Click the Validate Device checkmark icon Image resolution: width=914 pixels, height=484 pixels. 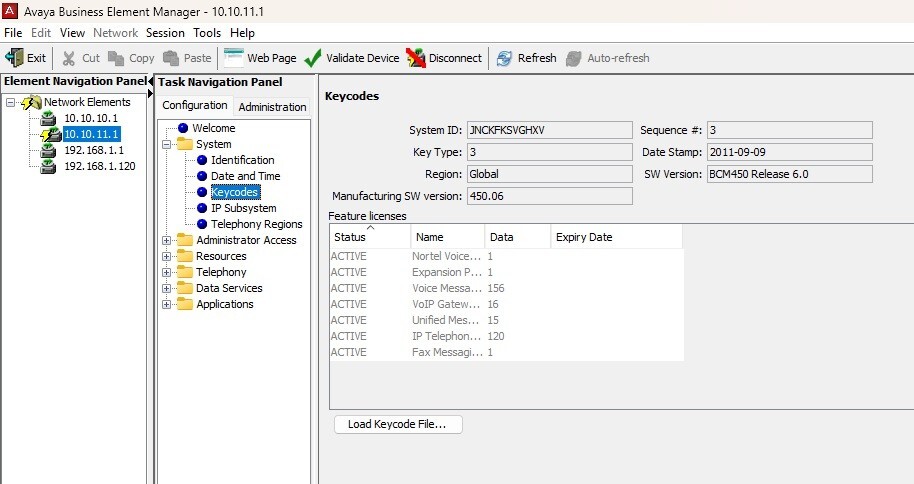[x=312, y=58]
